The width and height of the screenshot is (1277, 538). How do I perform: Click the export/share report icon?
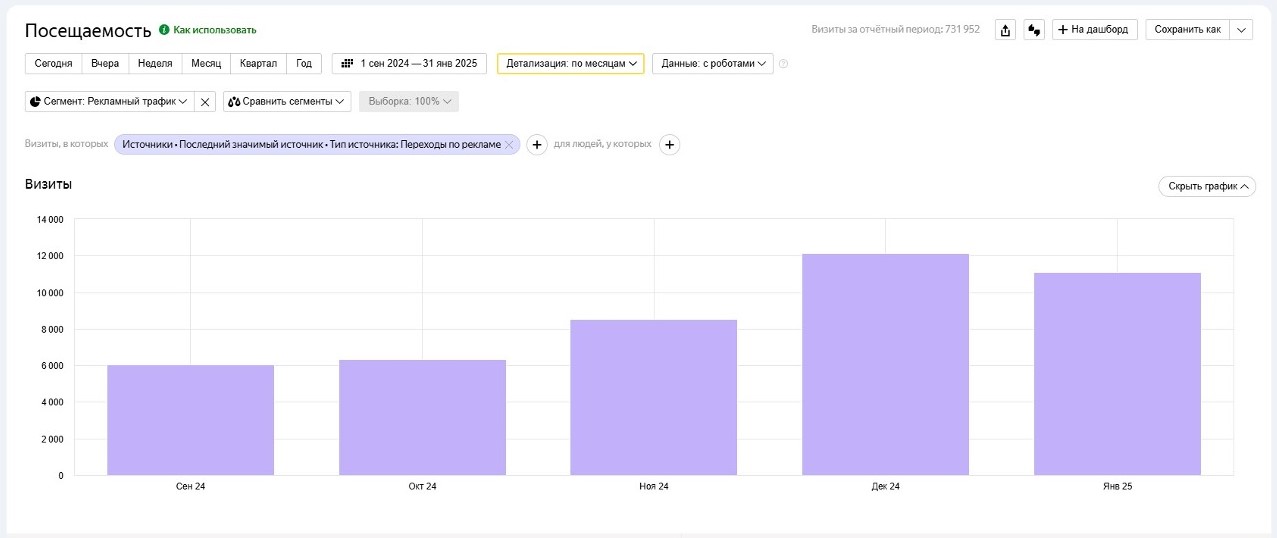(x=1005, y=30)
